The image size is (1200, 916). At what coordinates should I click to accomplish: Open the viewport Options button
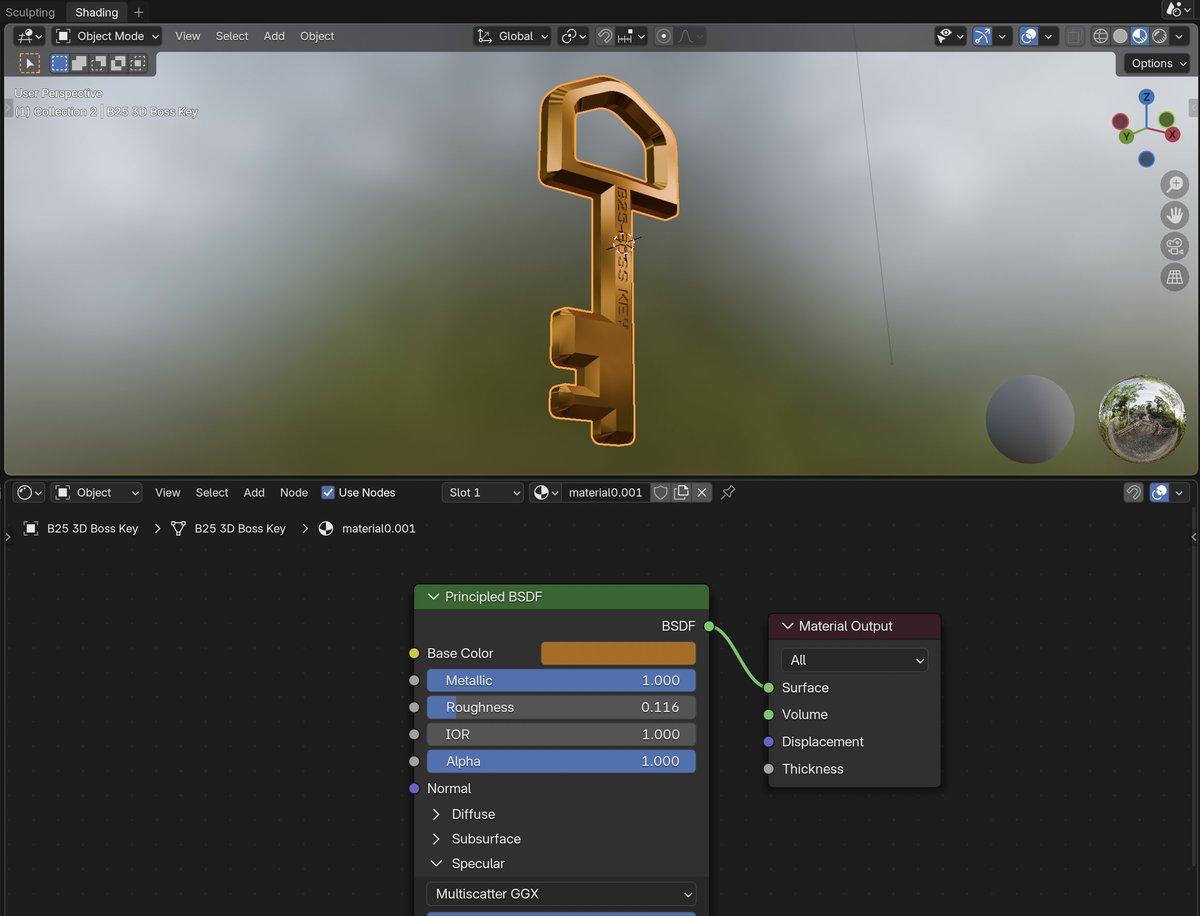1155,63
